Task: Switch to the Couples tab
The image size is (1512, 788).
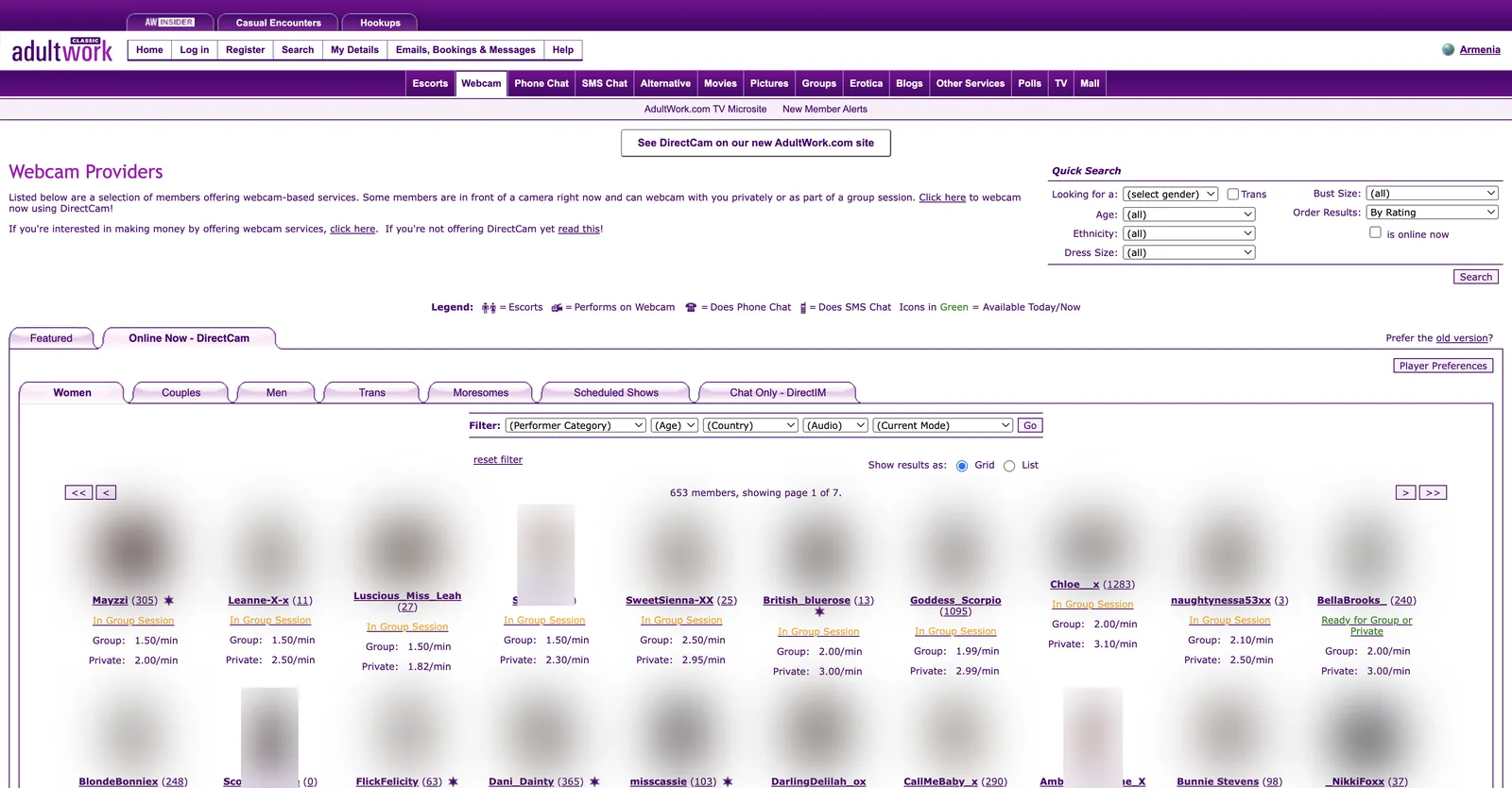Action: coord(180,393)
